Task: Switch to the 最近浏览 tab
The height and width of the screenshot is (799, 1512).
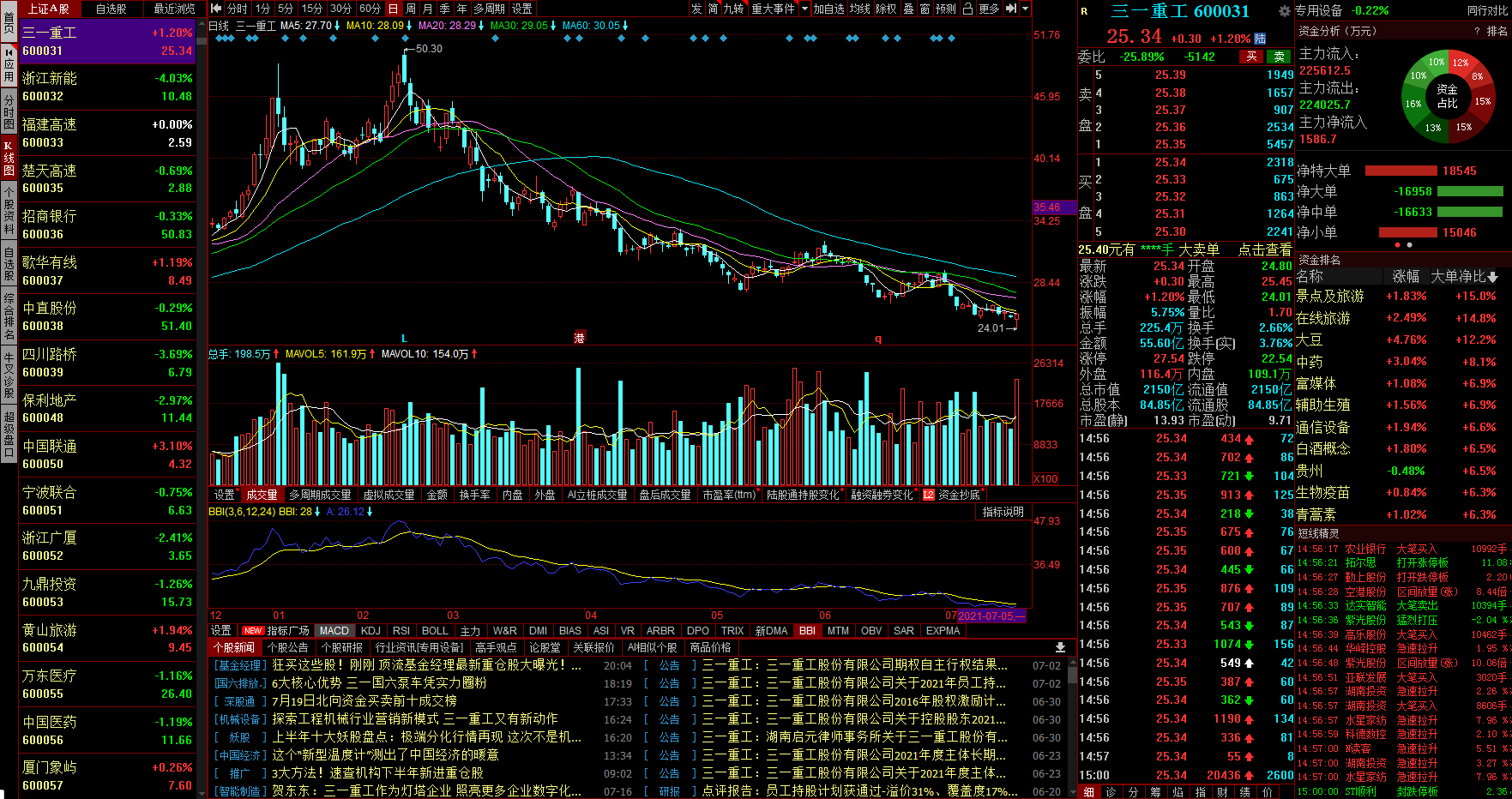Action: click(174, 9)
